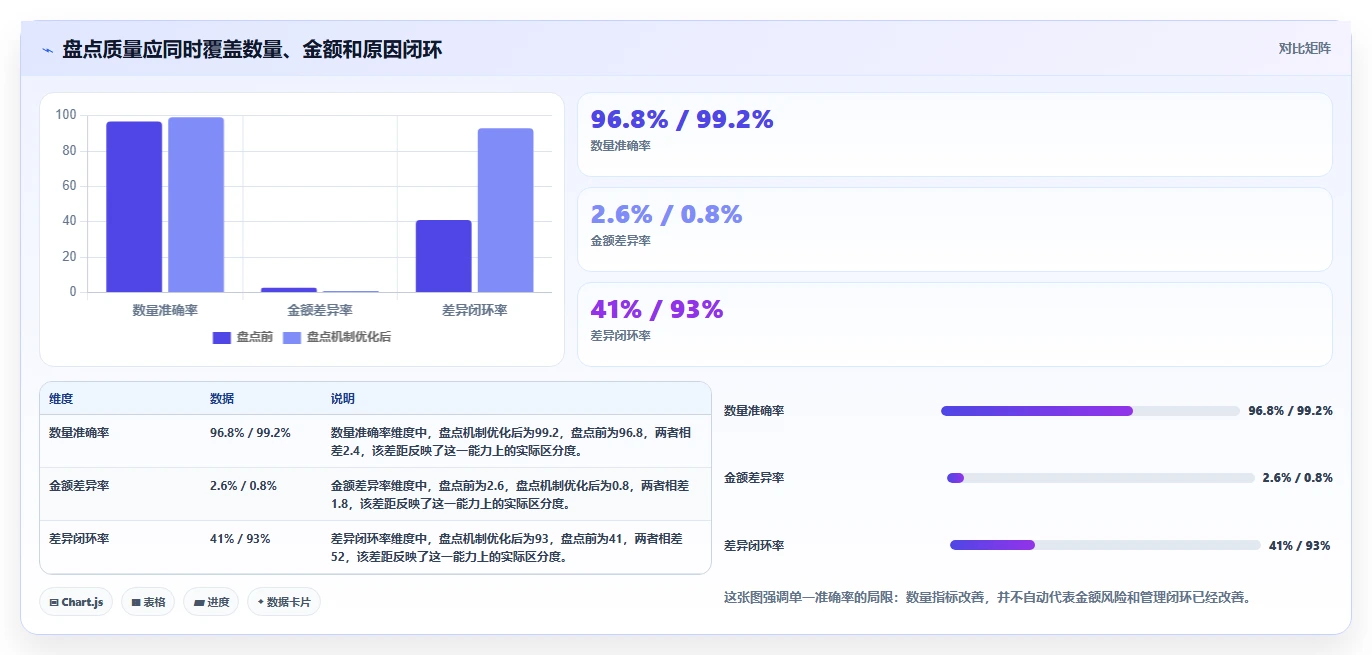Toggle the 盘点机制优化后 legend entry
The image size is (1372, 655).
(x=337, y=337)
